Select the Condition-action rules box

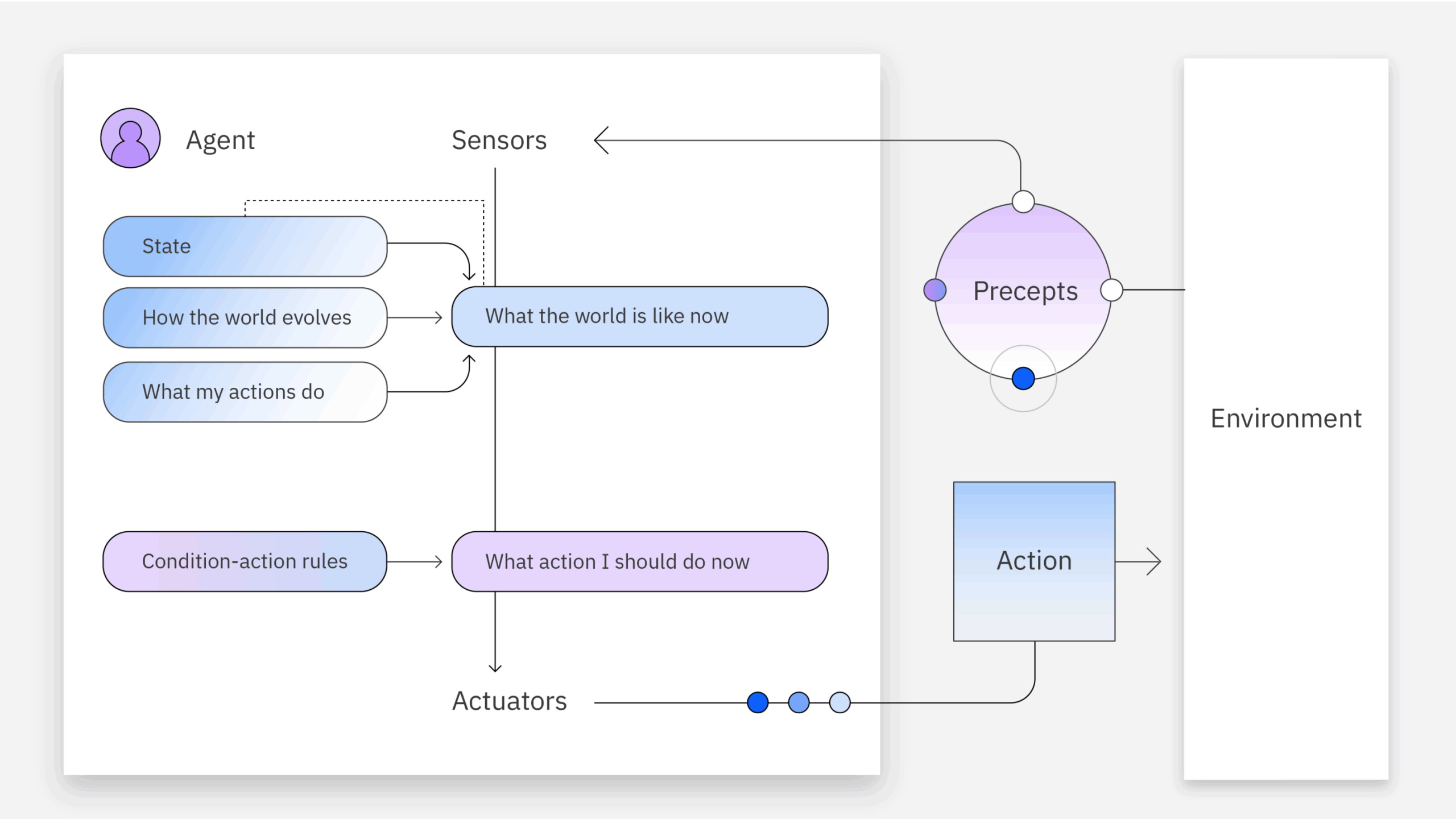click(x=245, y=561)
